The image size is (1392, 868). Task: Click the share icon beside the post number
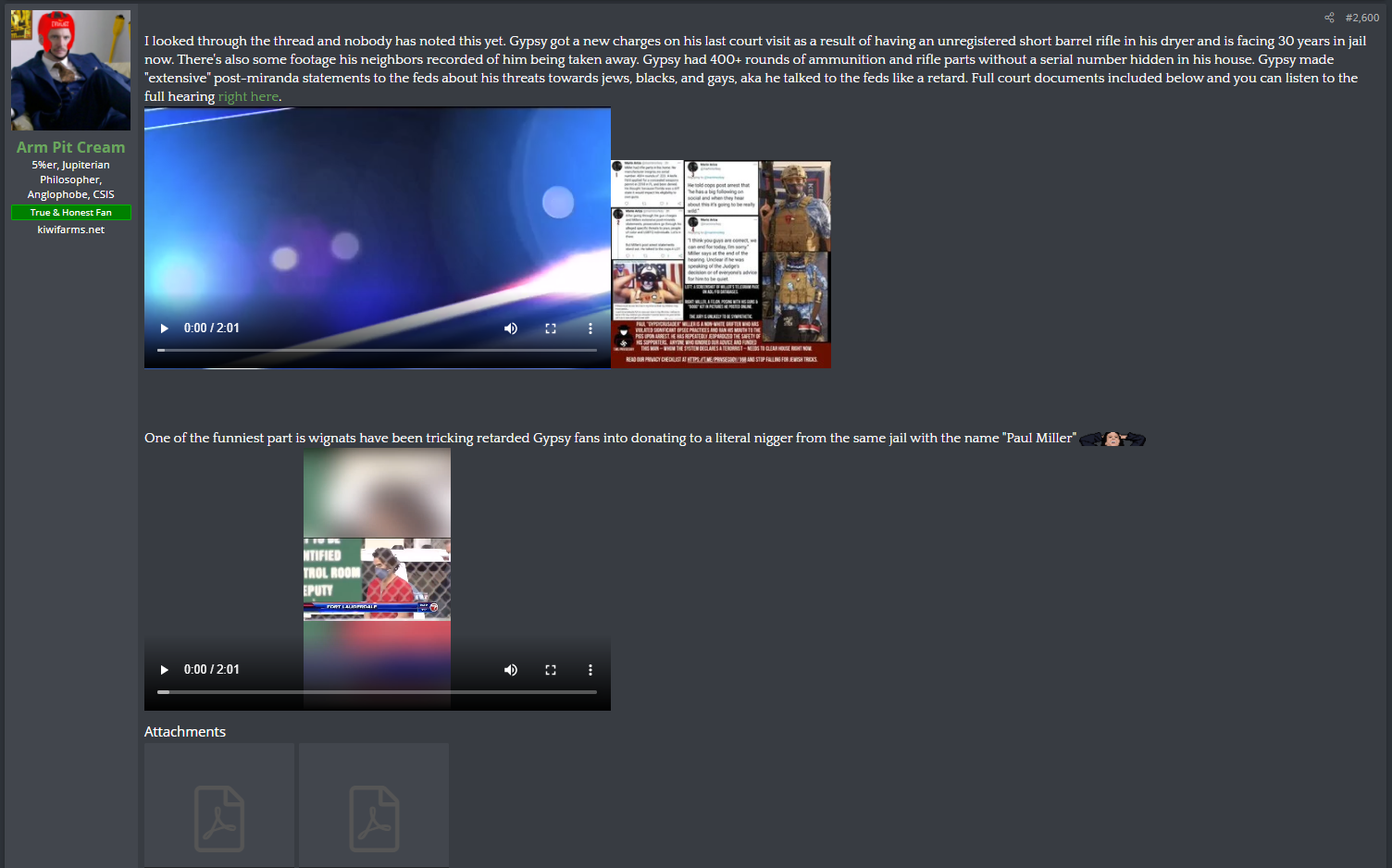pos(1329,18)
